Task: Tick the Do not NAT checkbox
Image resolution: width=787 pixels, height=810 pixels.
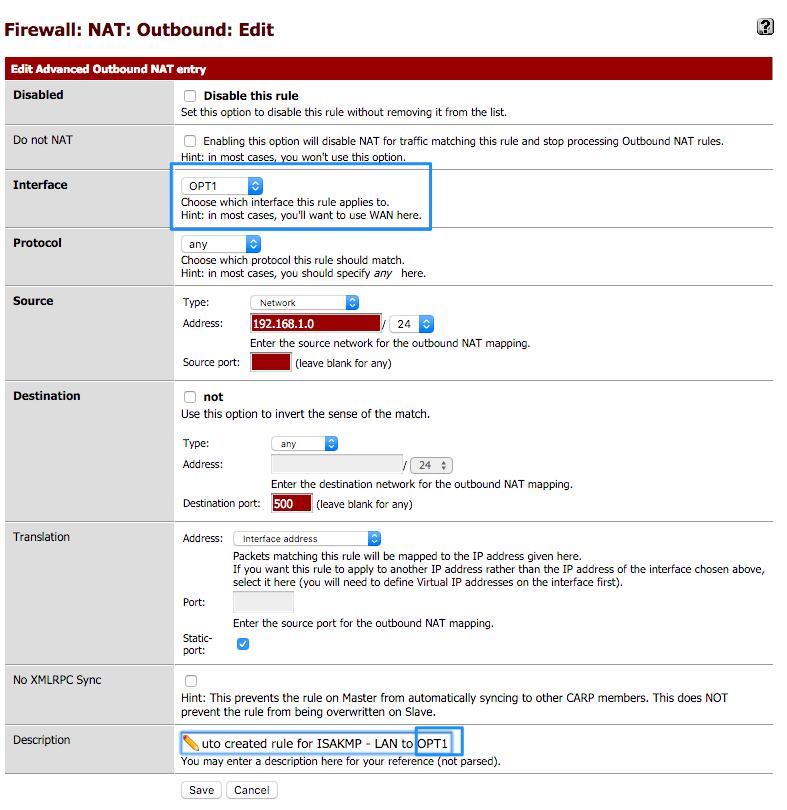Action: [190, 141]
